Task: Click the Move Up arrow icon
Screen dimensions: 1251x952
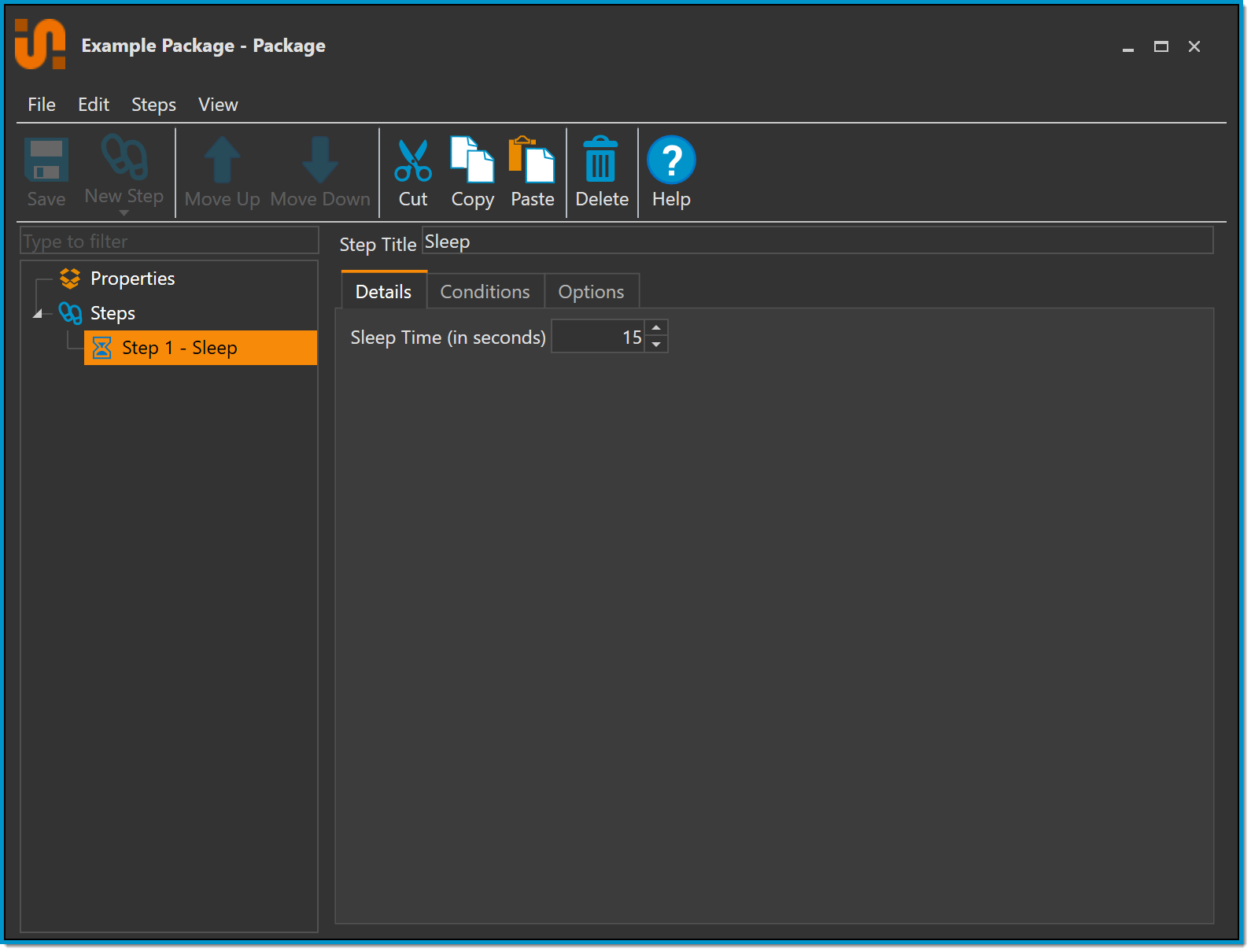Action: (223, 160)
